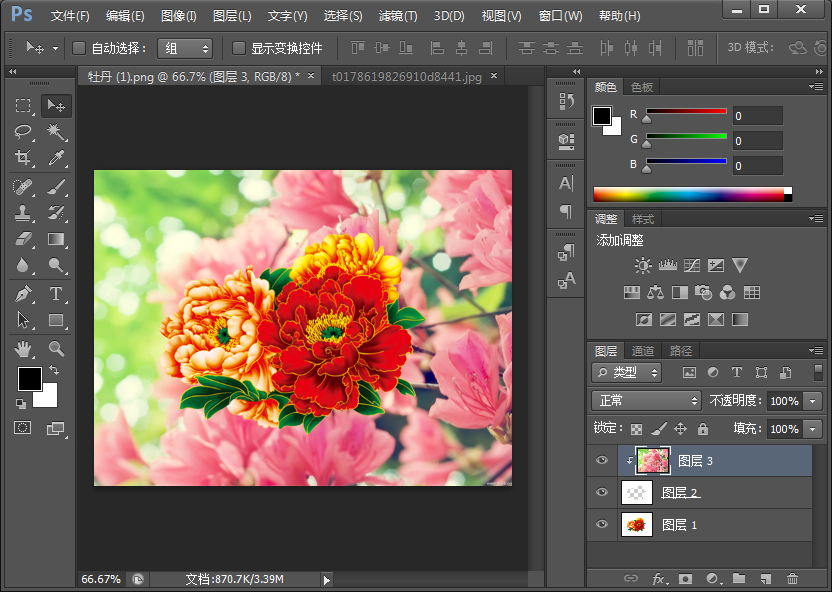Viewport: 832px width, 592px height.
Task: Swap foreground and background colors
Action: [x=54, y=370]
